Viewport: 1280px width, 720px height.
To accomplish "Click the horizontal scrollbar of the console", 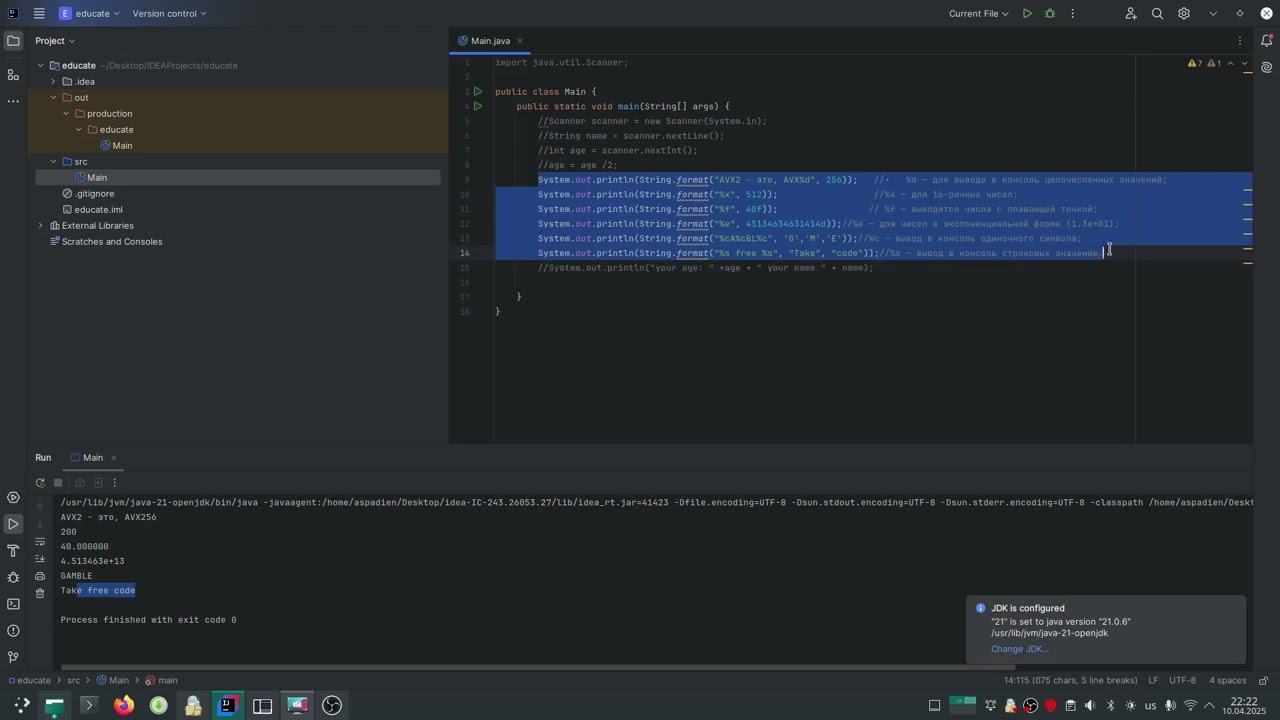I will (x=538, y=667).
